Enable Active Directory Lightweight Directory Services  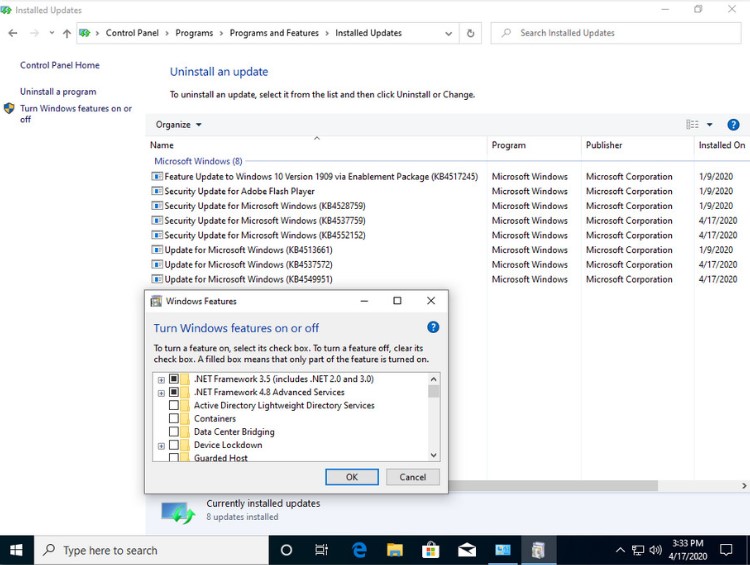tap(174, 406)
